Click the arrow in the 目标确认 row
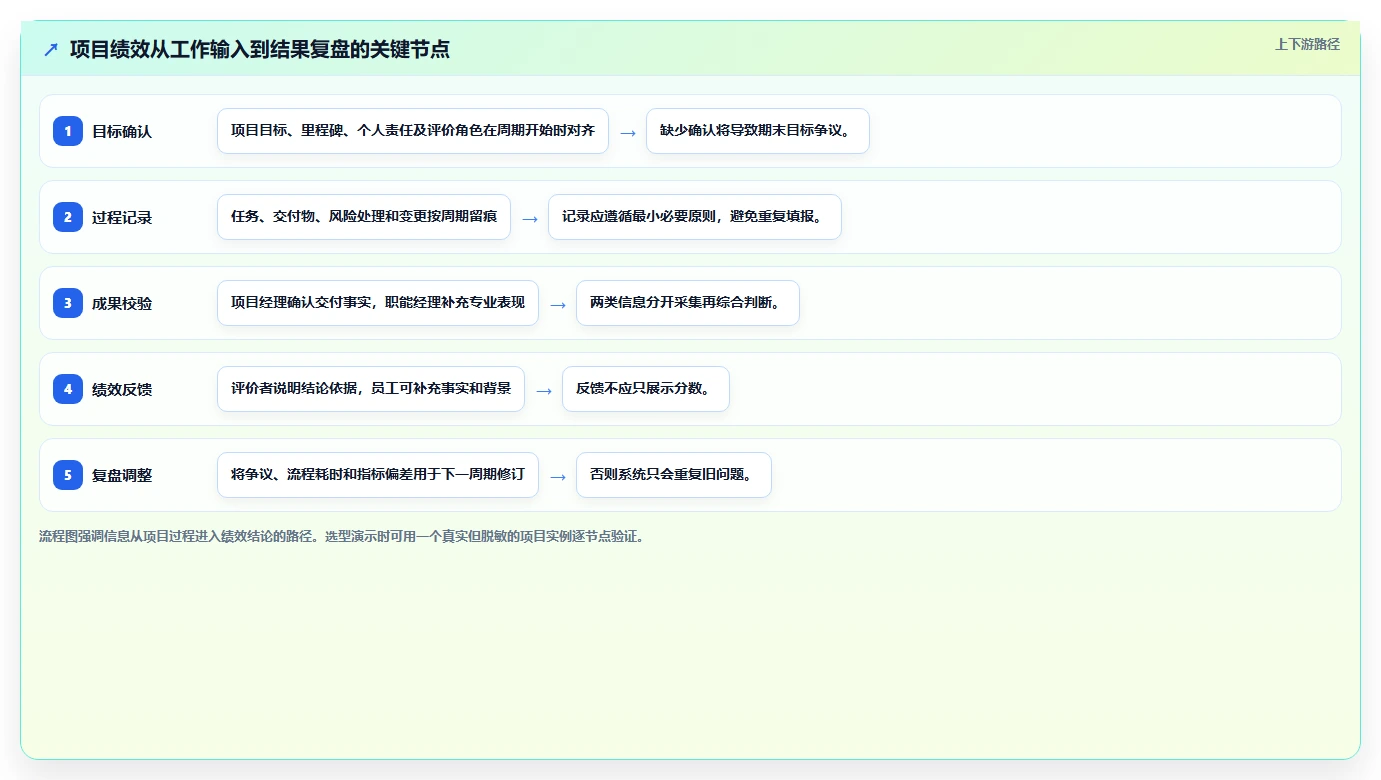The width and height of the screenshot is (1381, 780). (628, 132)
